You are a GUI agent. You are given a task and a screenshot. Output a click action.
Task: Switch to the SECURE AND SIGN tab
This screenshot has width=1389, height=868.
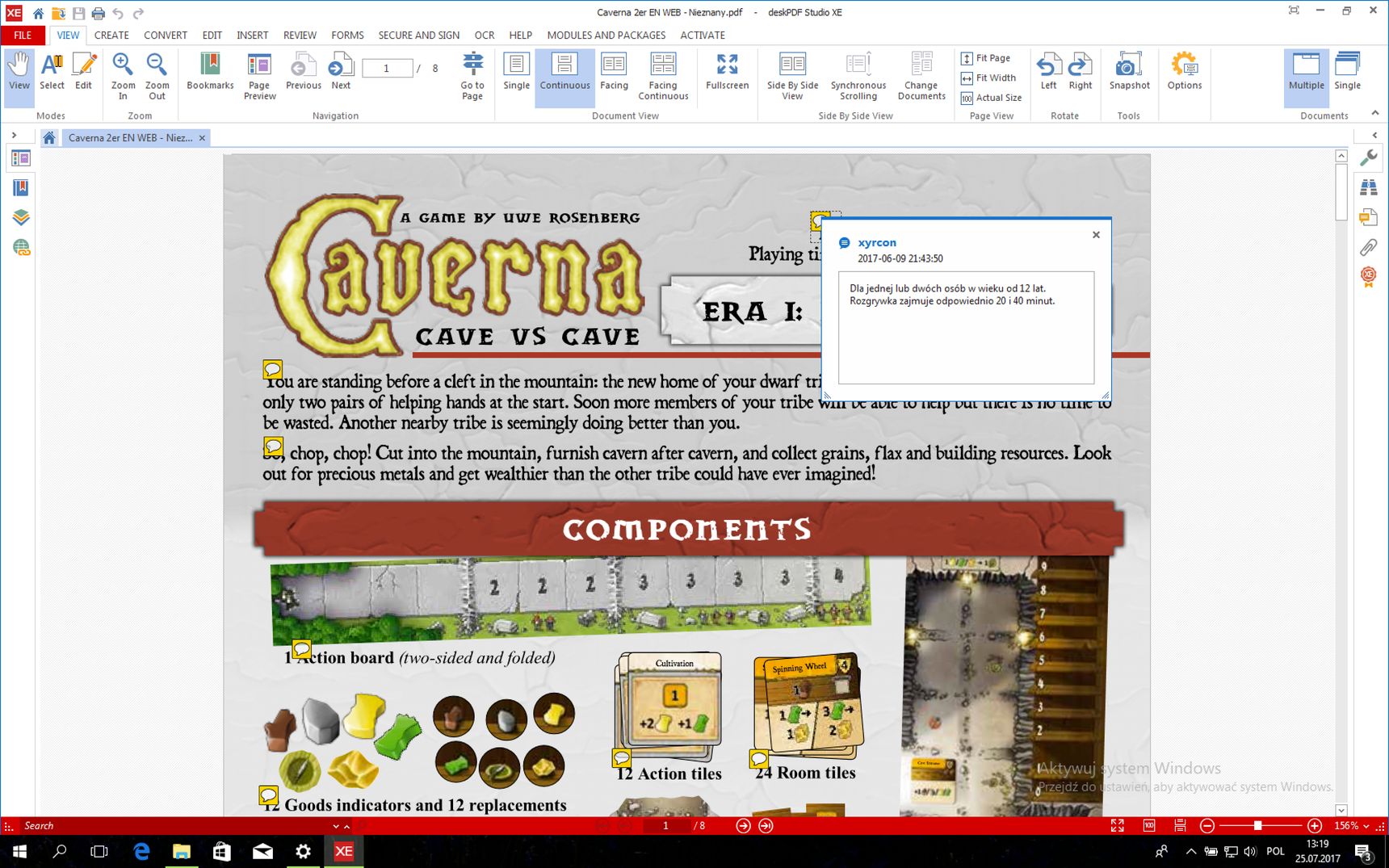(418, 35)
